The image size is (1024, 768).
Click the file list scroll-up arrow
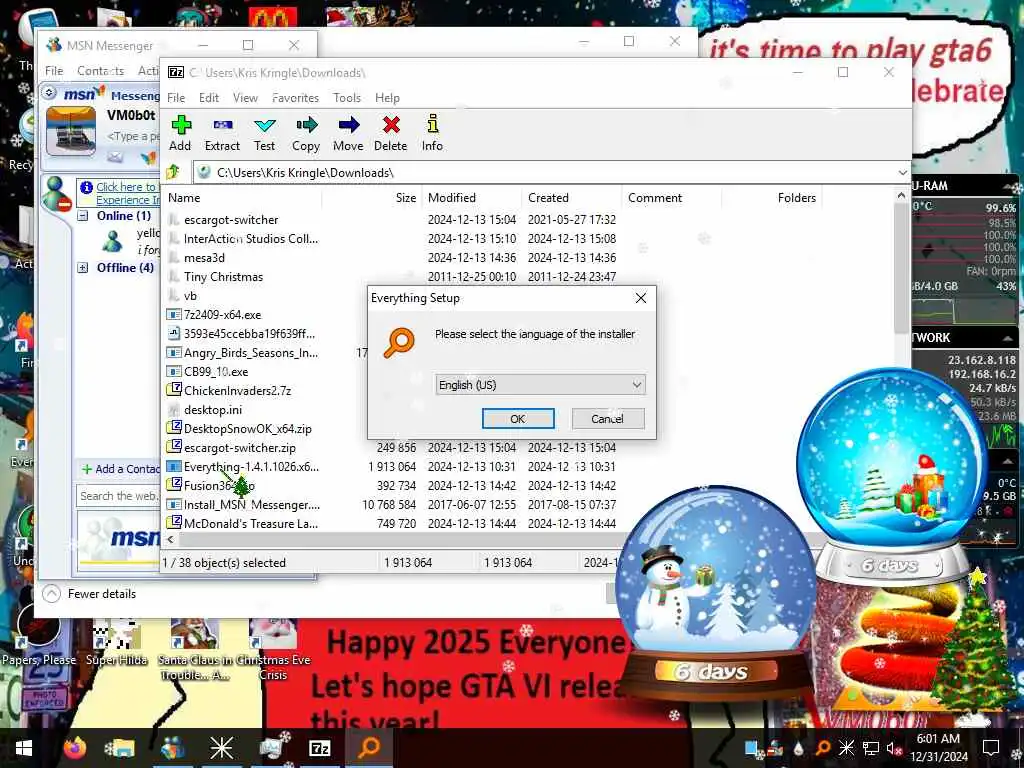coord(902,195)
